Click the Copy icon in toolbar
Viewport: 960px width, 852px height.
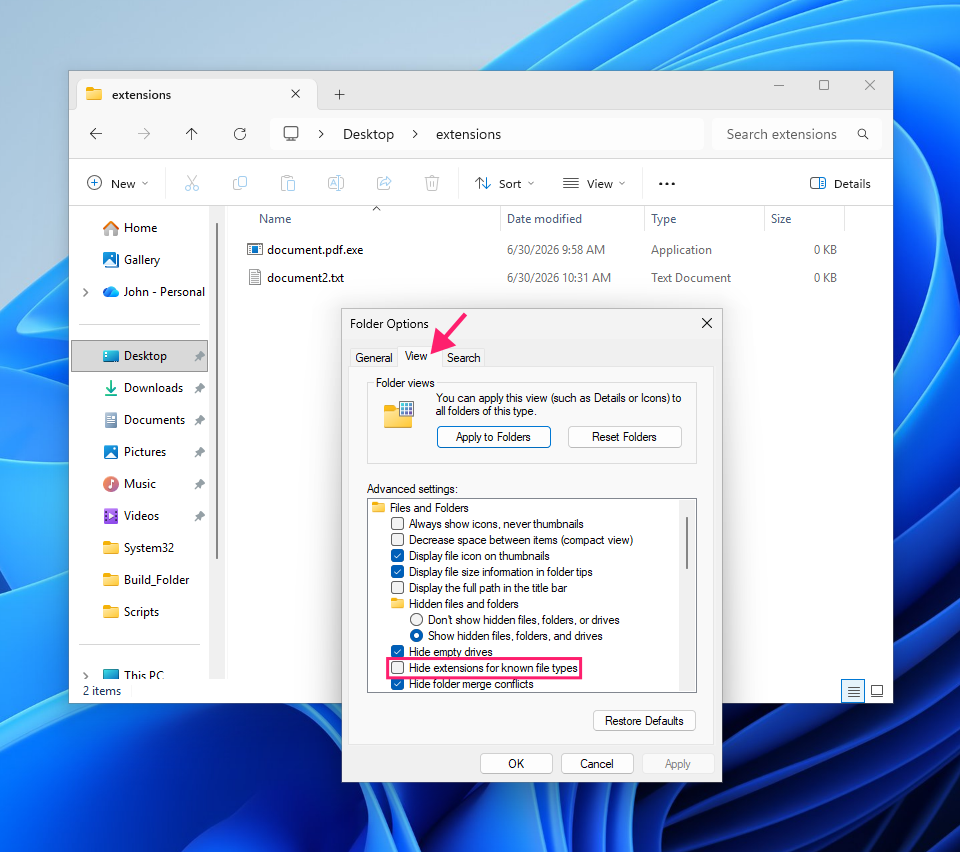(x=240, y=183)
